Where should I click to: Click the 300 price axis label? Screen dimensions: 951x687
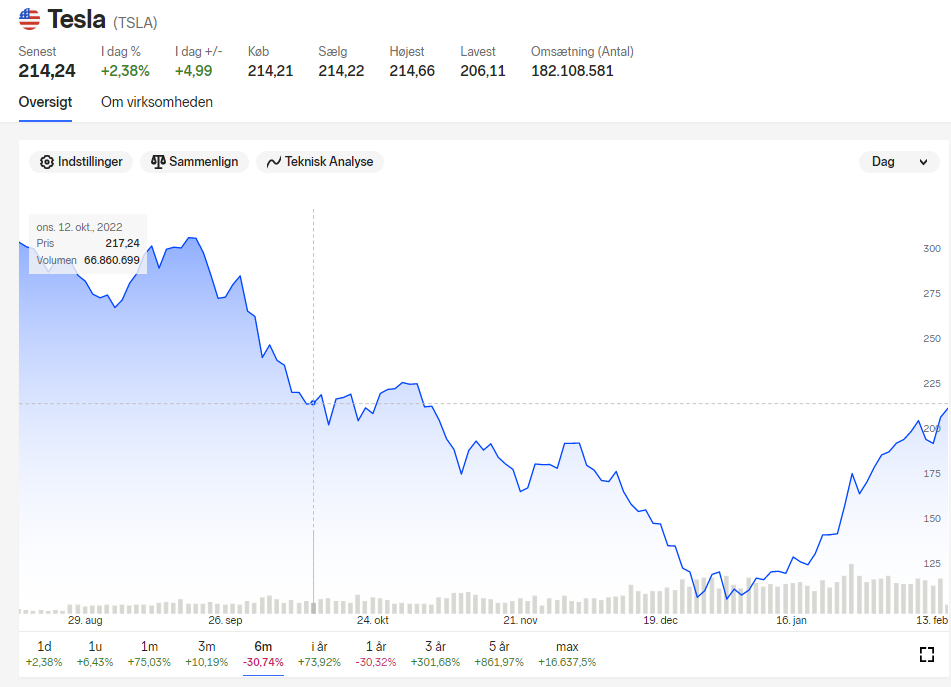click(x=932, y=249)
